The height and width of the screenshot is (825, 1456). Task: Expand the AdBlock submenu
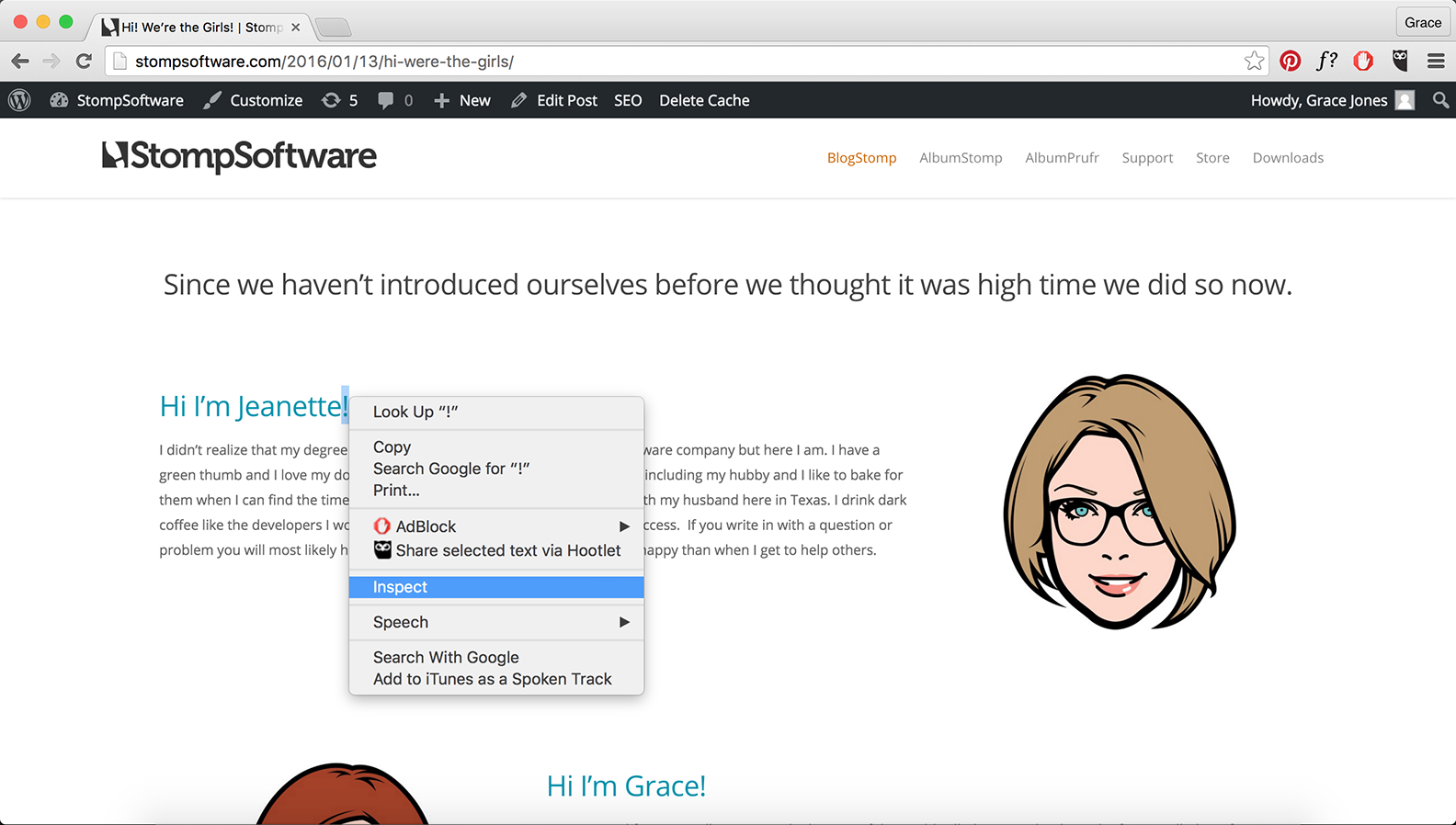496,526
